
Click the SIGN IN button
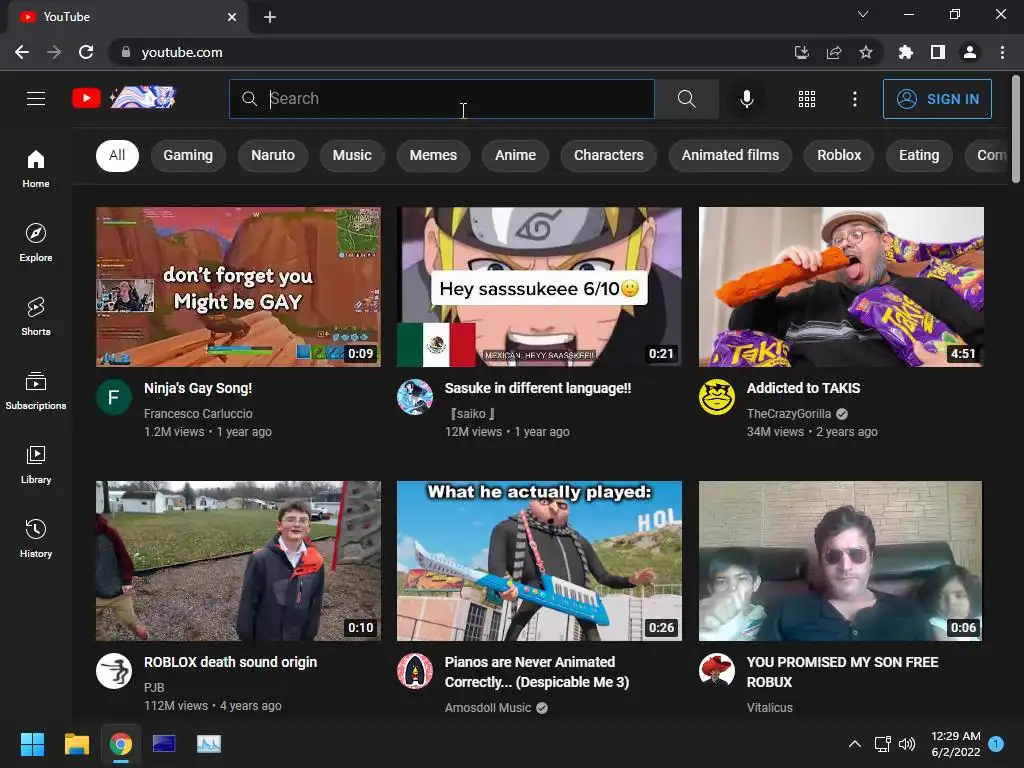[x=937, y=99]
